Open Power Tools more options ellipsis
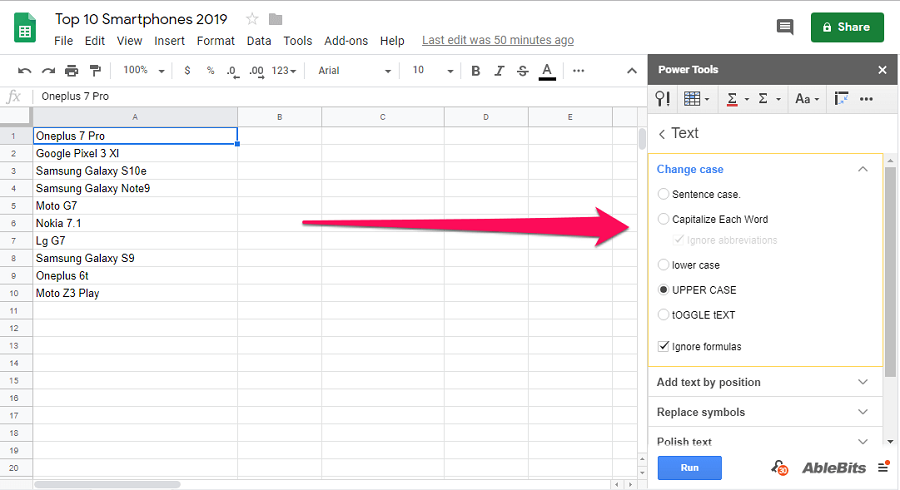The image size is (900, 490). click(x=866, y=99)
